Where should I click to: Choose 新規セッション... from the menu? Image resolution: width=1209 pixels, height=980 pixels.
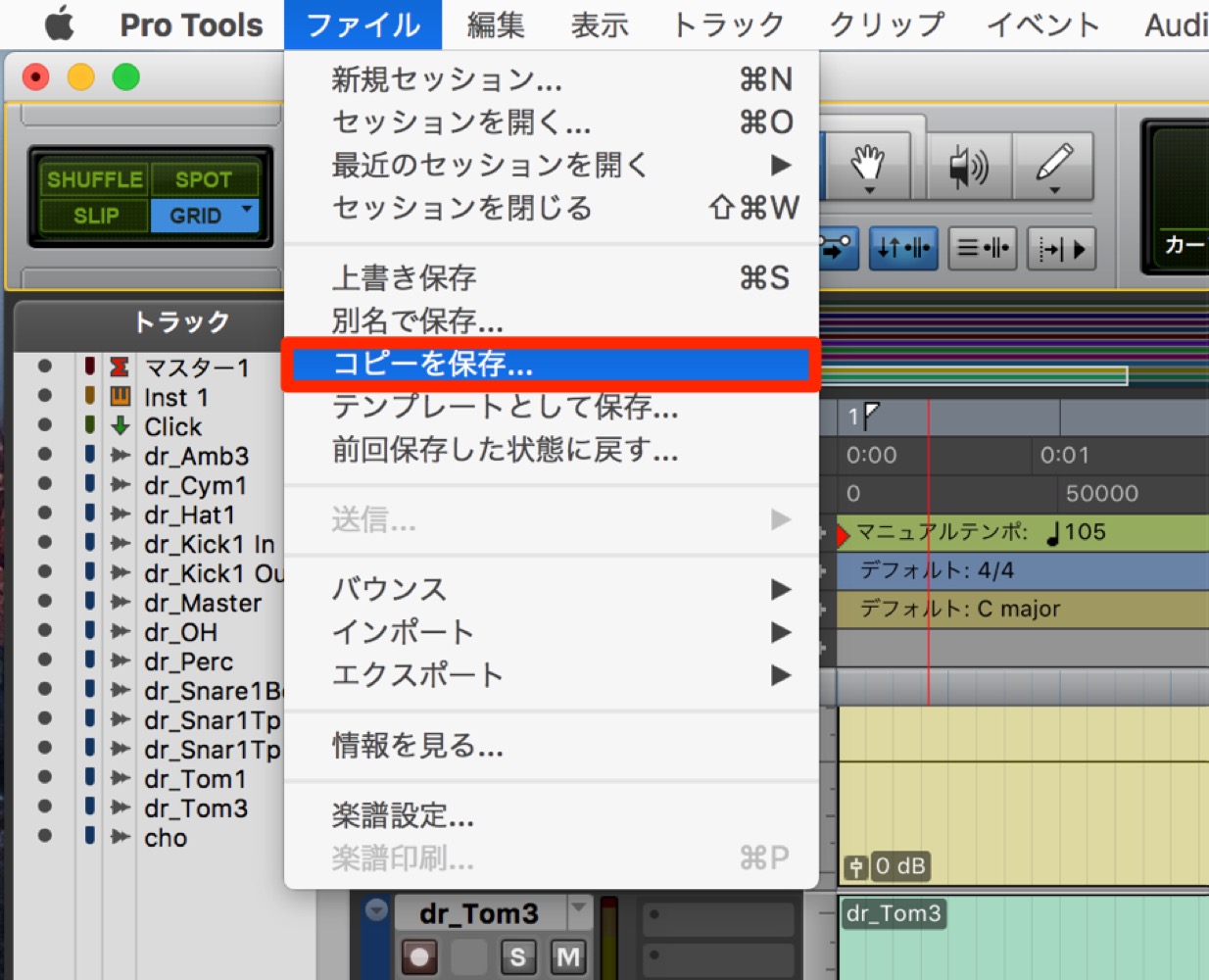click(552, 79)
